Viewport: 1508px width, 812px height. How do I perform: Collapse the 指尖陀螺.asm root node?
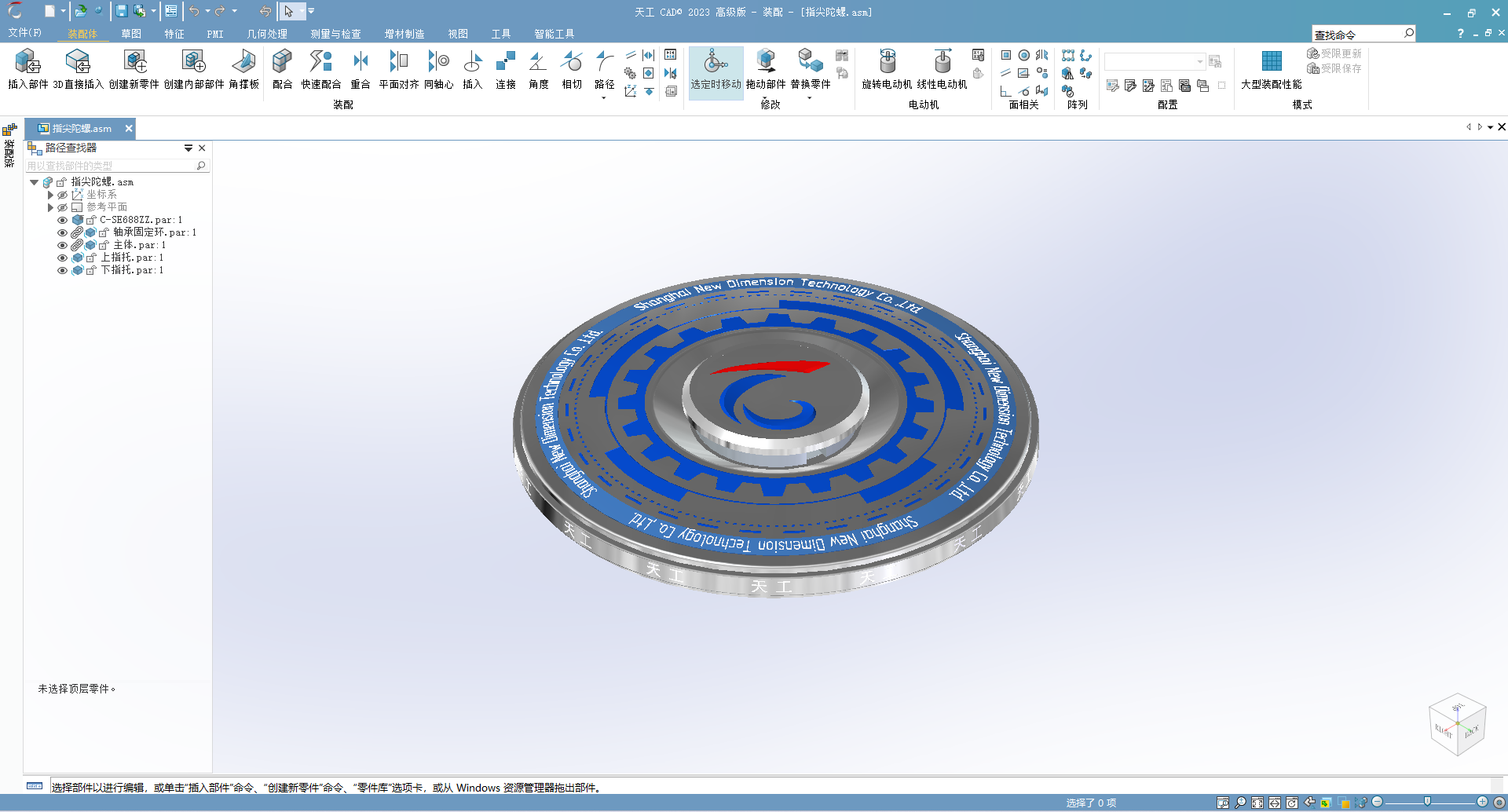pyautogui.click(x=35, y=182)
